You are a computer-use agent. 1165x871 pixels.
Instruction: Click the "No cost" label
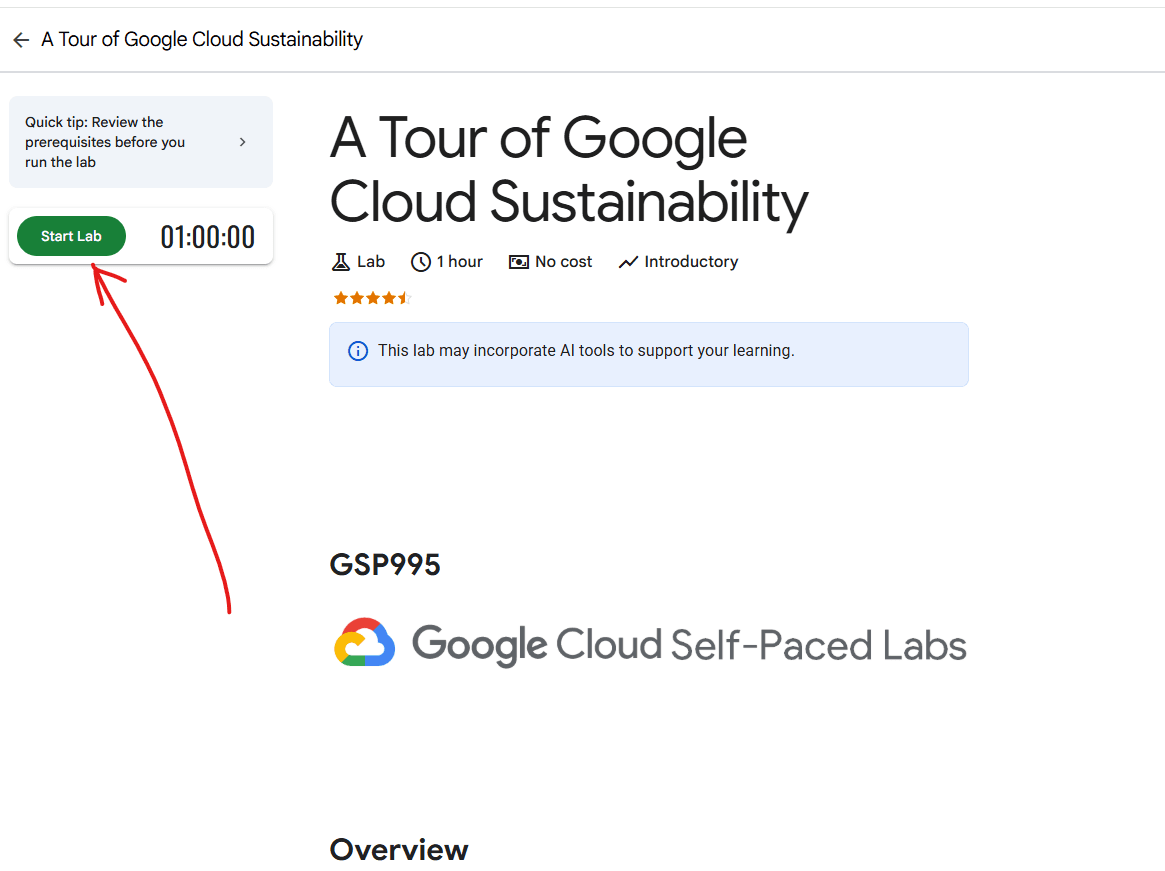tap(564, 262)
